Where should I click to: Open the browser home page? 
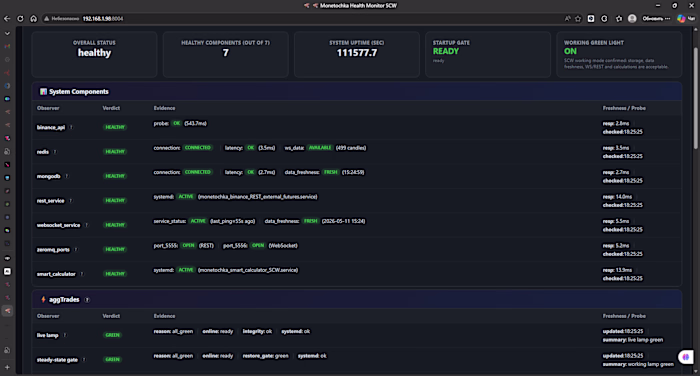click(33, 19)
